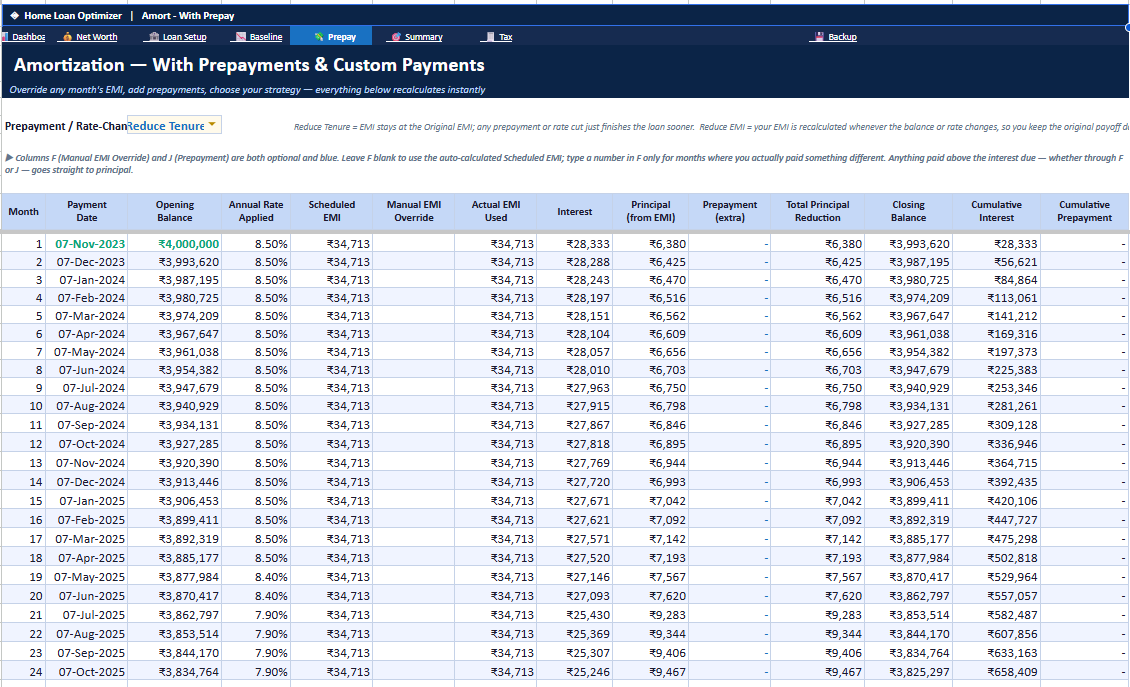Click the Prepayment (extra) header
This screenshot has height=687, width=1130.
(729, 212)
